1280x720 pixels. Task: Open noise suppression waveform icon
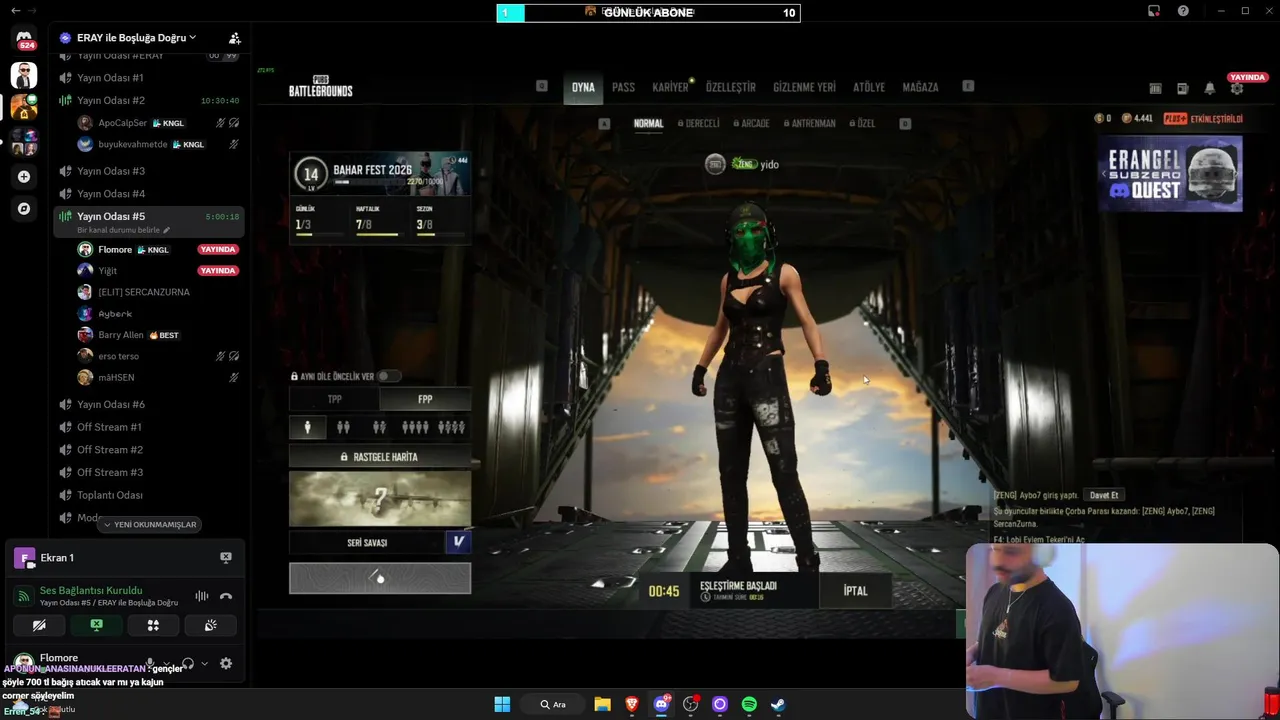point(202,596)
